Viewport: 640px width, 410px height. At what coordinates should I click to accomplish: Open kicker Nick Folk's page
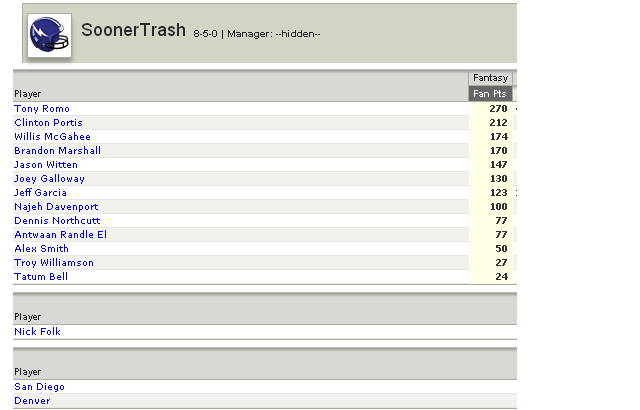(37, 332)
